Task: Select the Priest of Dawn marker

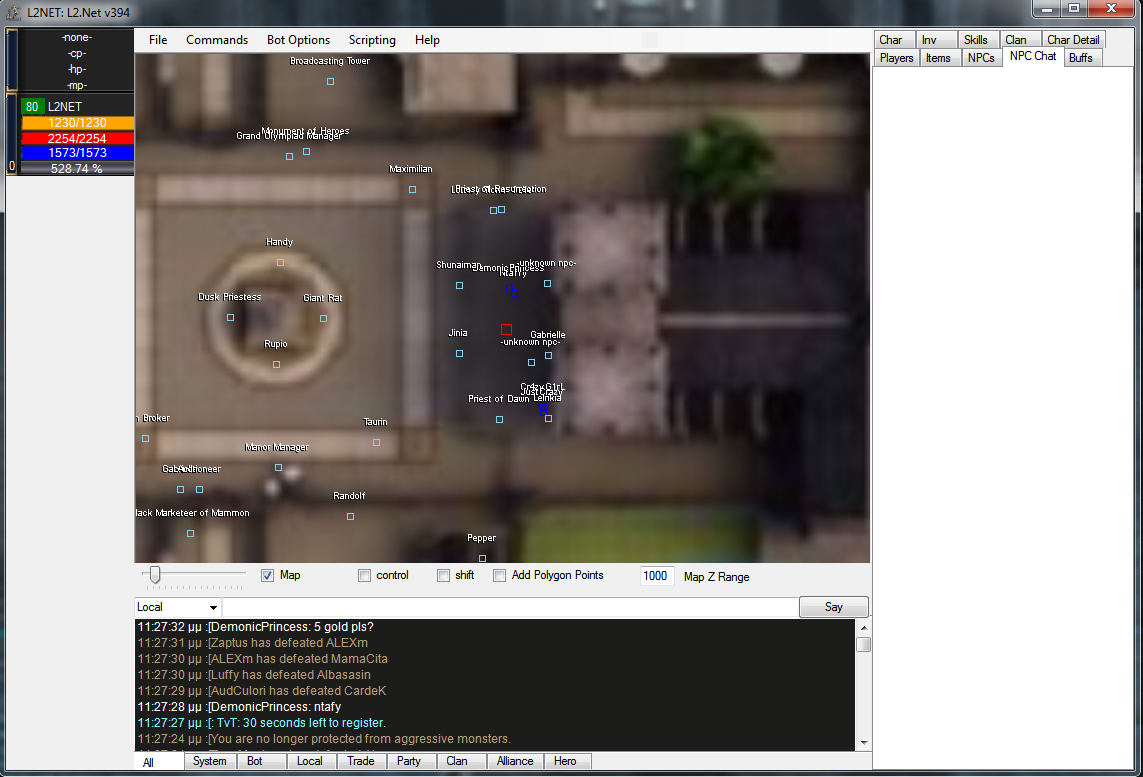Action: click(x=499, y=420)
